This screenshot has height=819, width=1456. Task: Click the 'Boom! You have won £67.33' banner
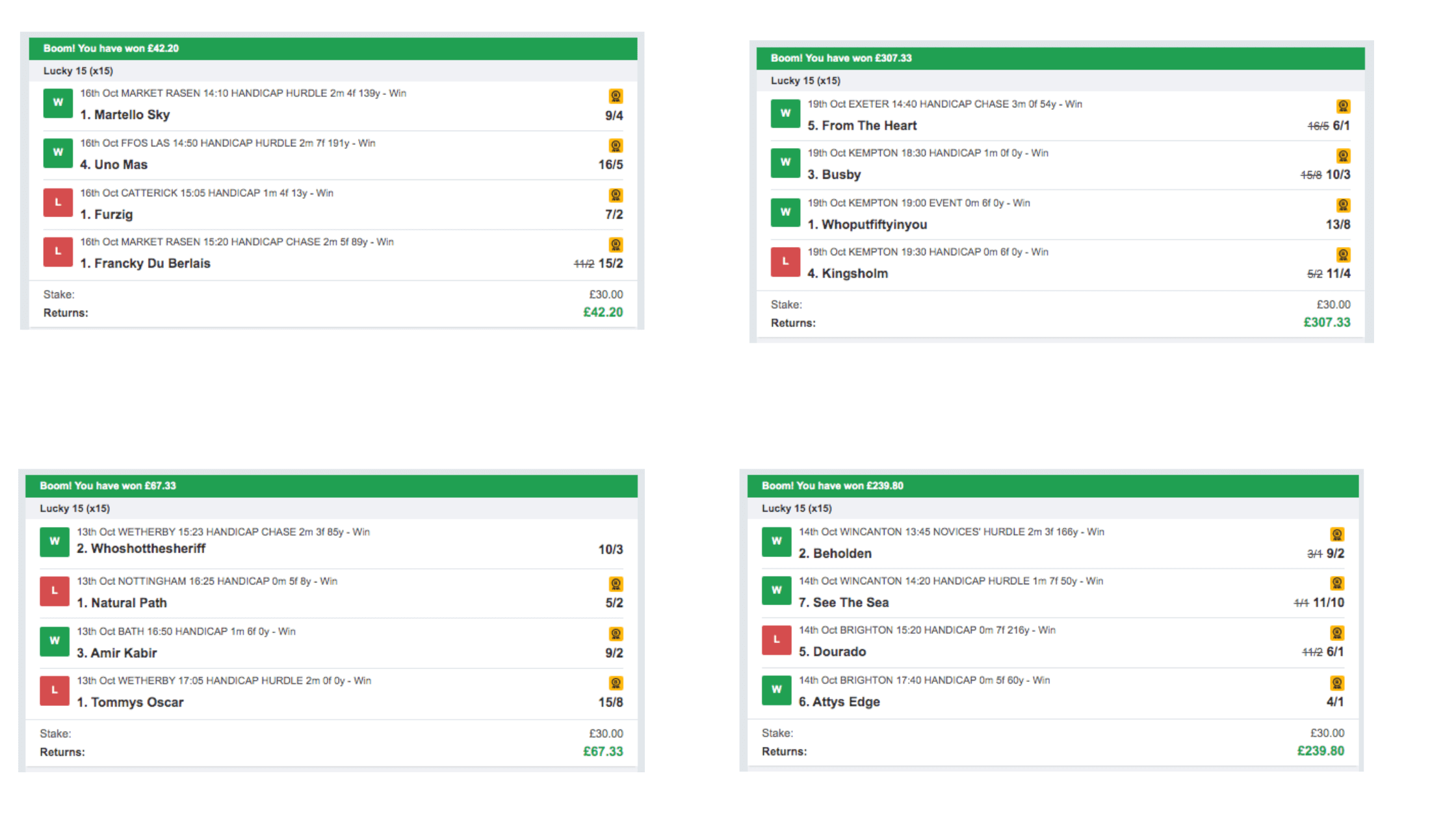[x=331, y=486]
